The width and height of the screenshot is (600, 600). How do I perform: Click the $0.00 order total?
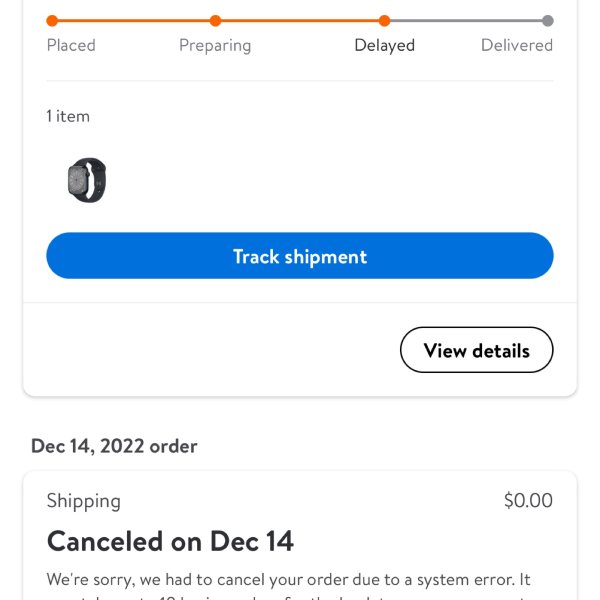(528, 501)
